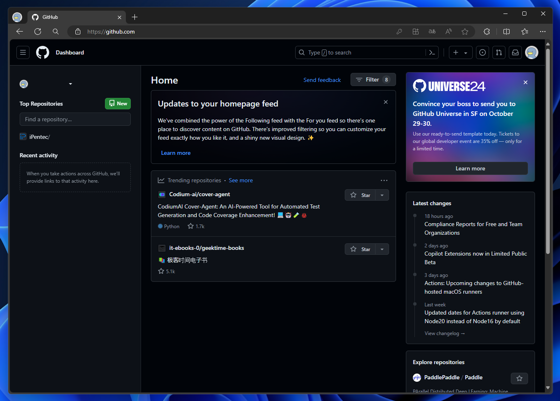Viewport: 560px width, 401px height.
Task: Open the browser profile avatar in the tab strip
Action: coord(17,17)
